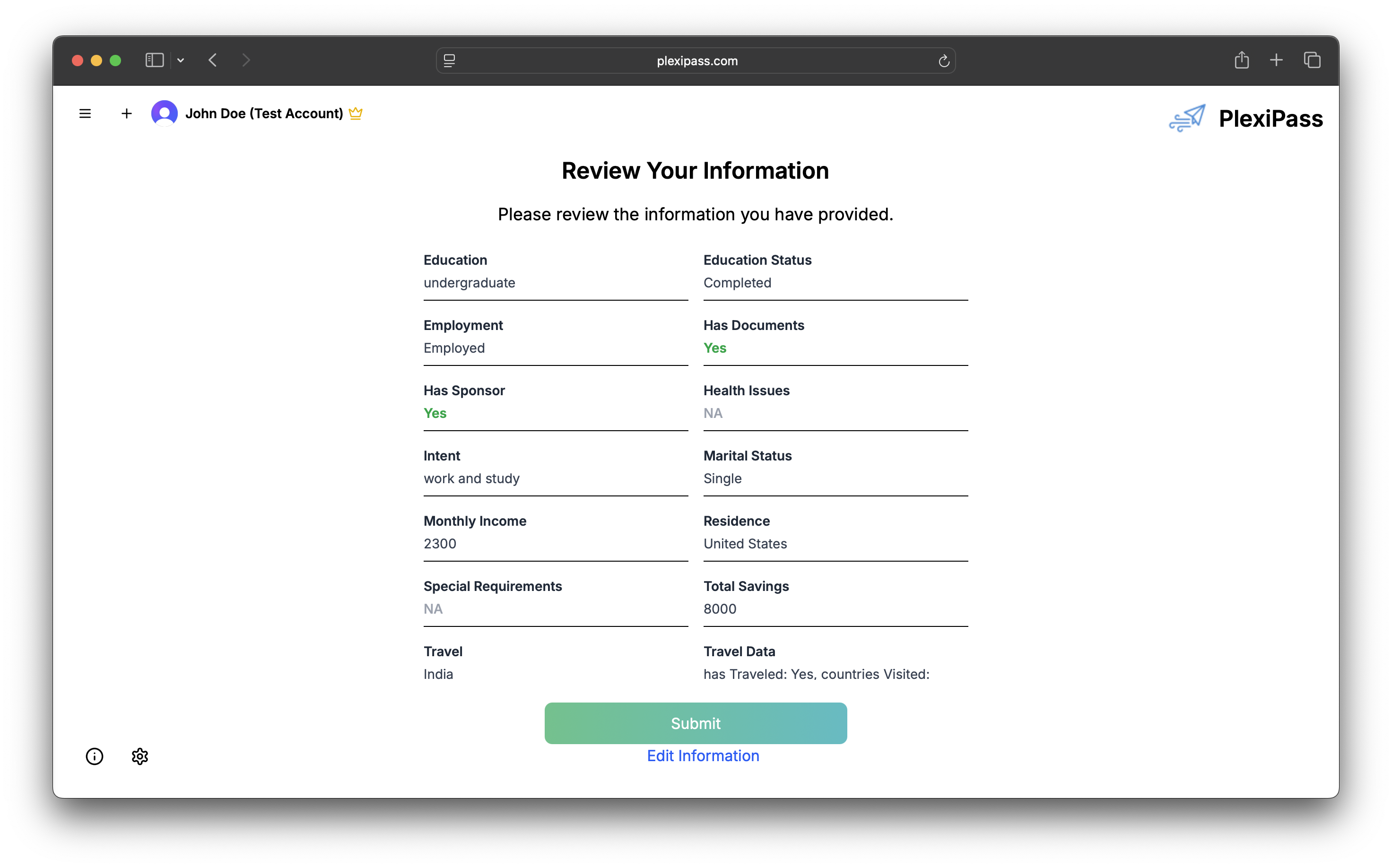Toggle the Safari sidebar
This screenshot has width=1392, height=868.
point(155,61)
